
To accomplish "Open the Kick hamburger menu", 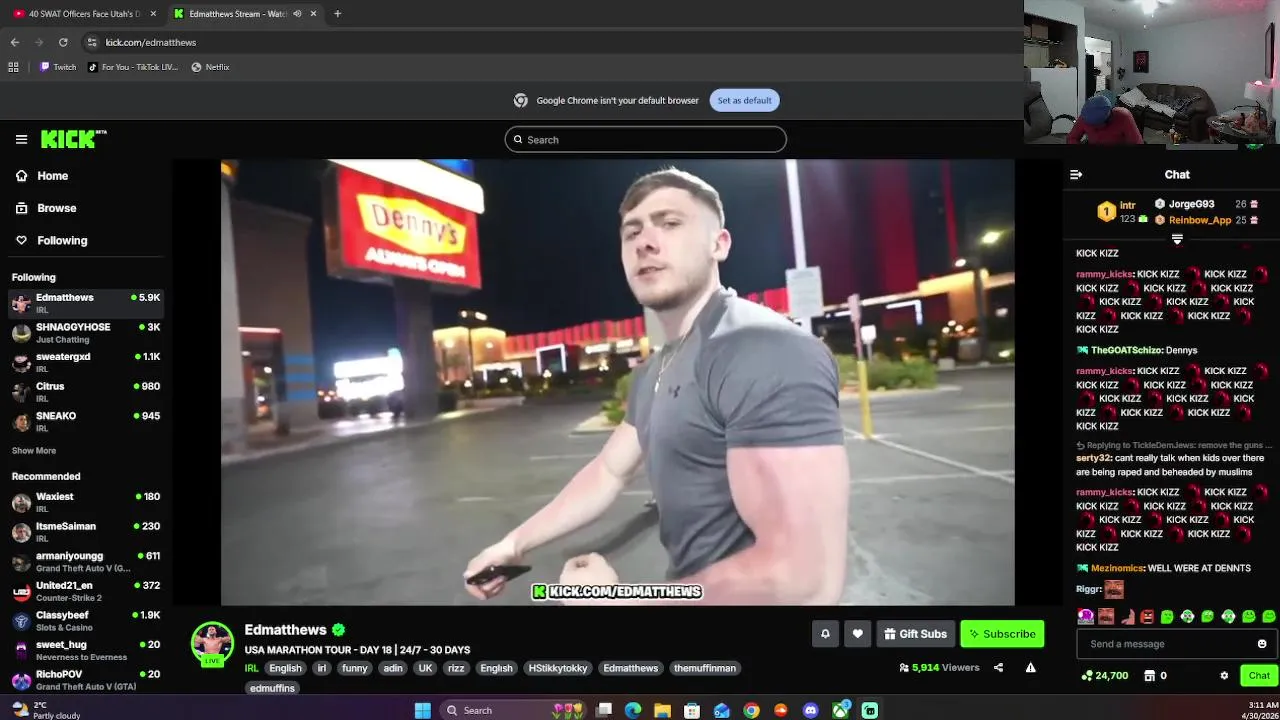I will [x=21, y=140].
